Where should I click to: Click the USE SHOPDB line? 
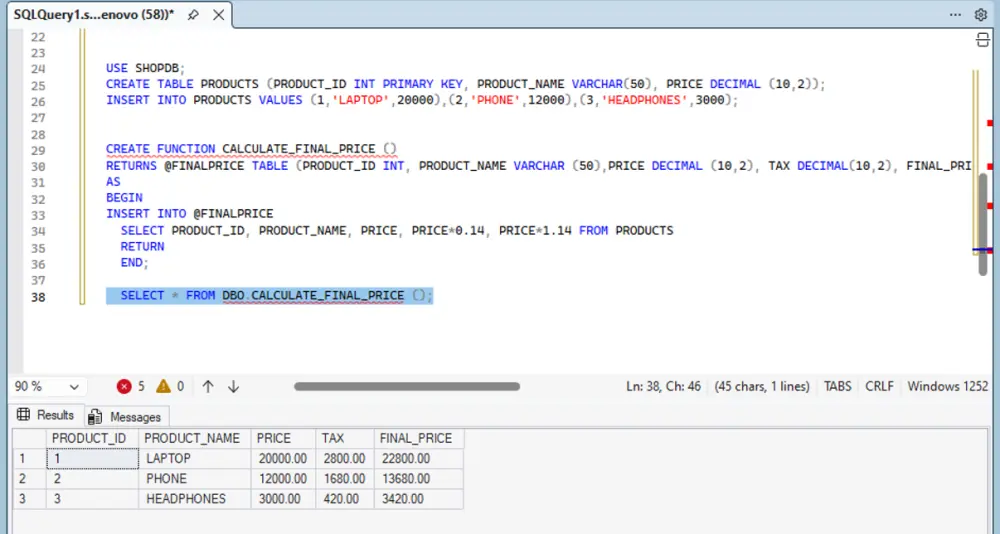(145, 68)
